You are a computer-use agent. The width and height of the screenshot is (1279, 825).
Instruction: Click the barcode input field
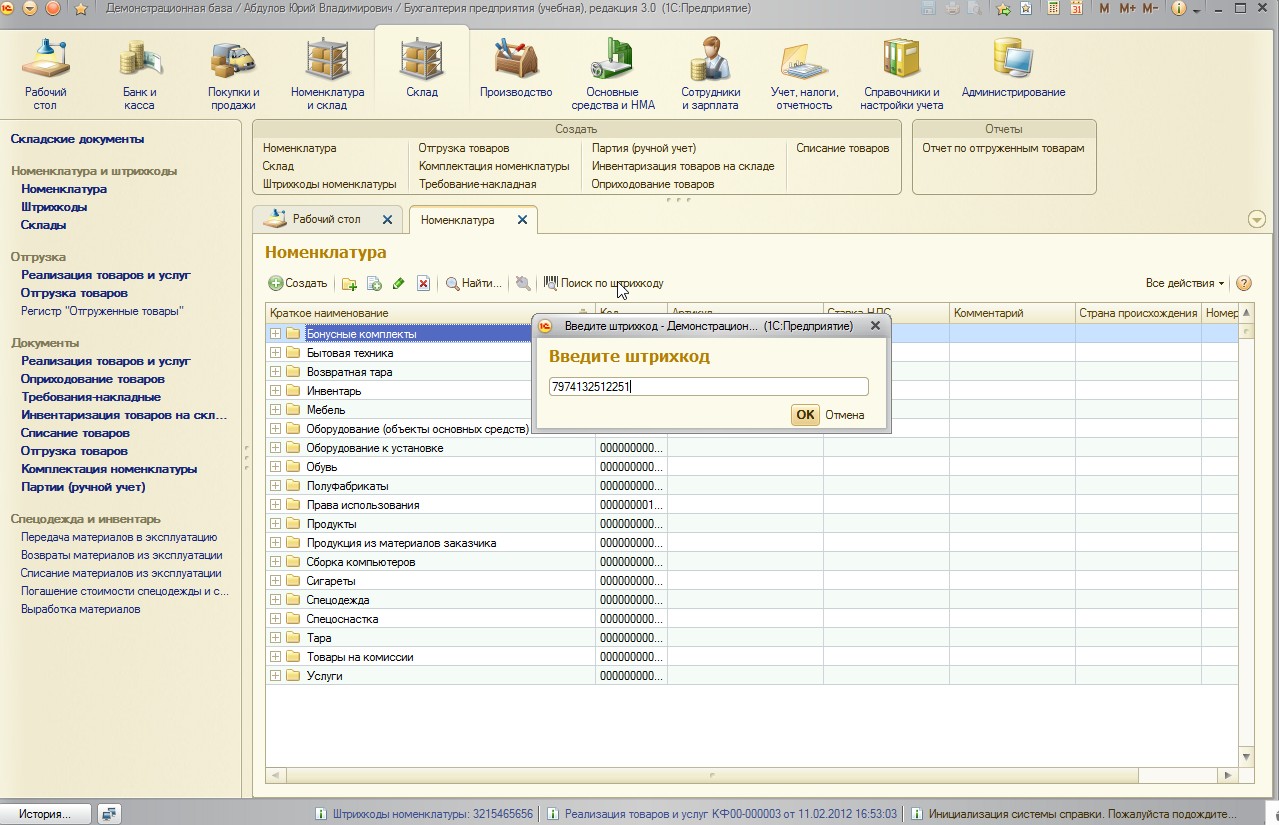[x=708, y=387]
